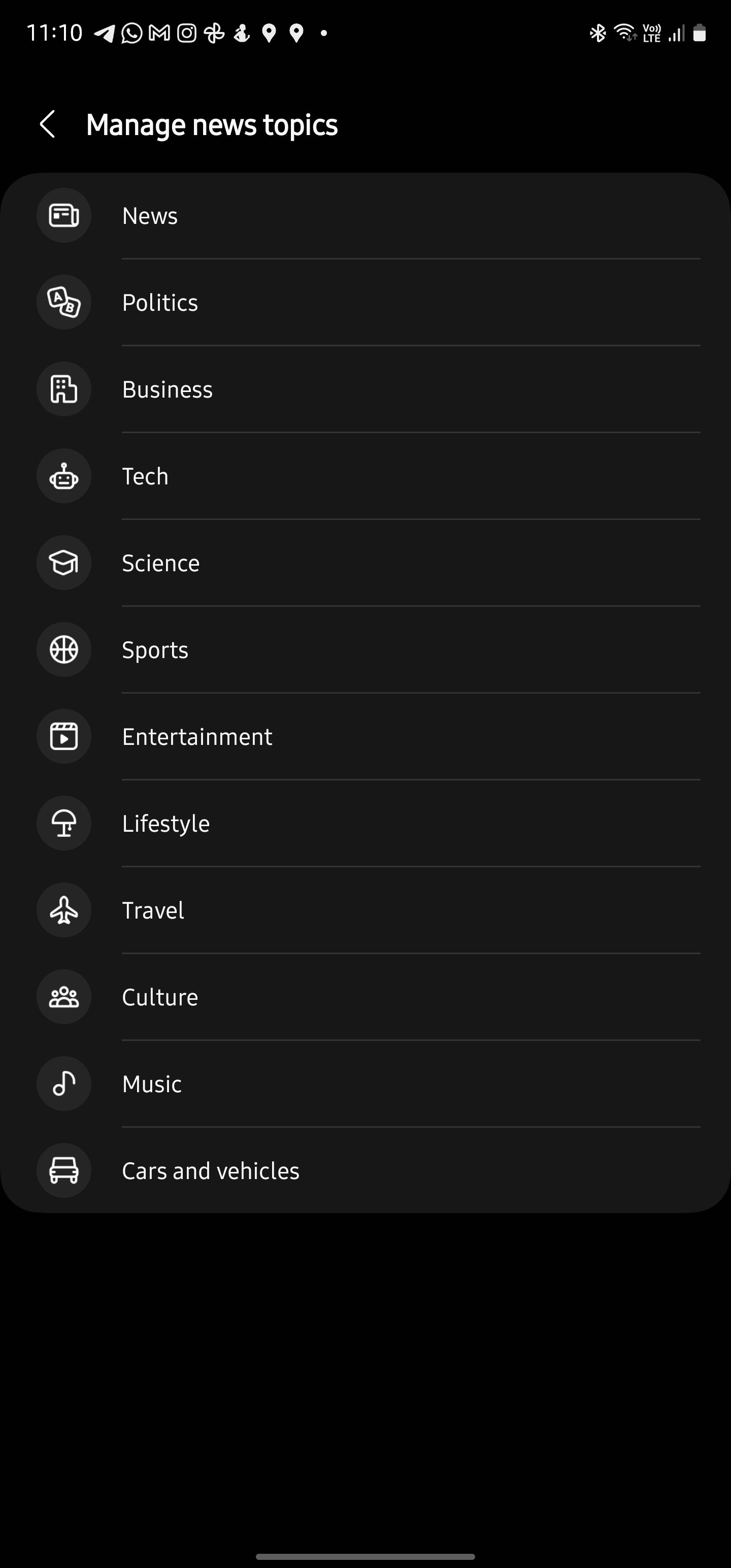Image resolution: width=731 pixels, height=1568 pixels.
Task: Tap the Cars and vehicles icon
Action: pos(64,1170)
